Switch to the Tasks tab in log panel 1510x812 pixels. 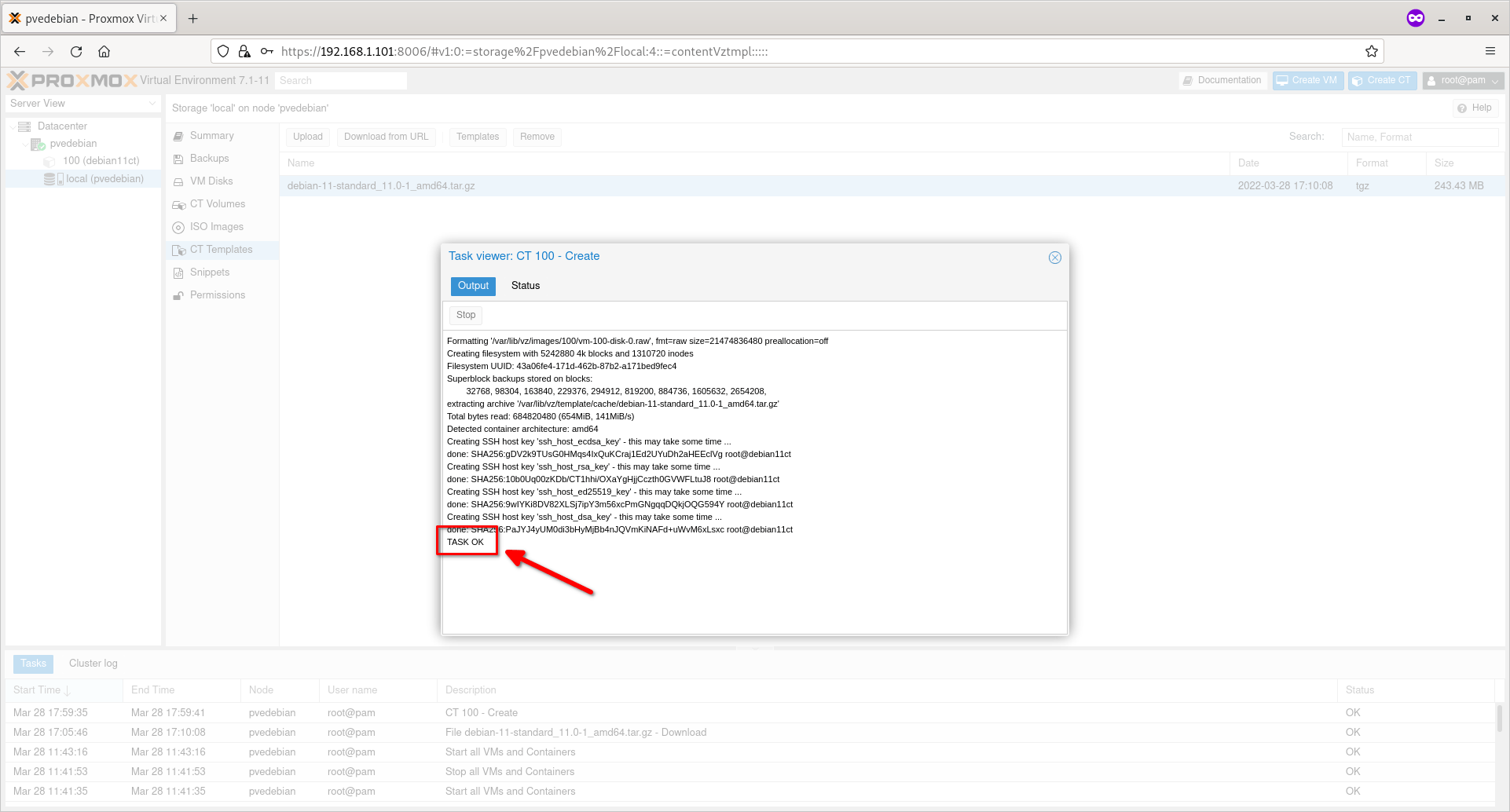coord(33,664)
